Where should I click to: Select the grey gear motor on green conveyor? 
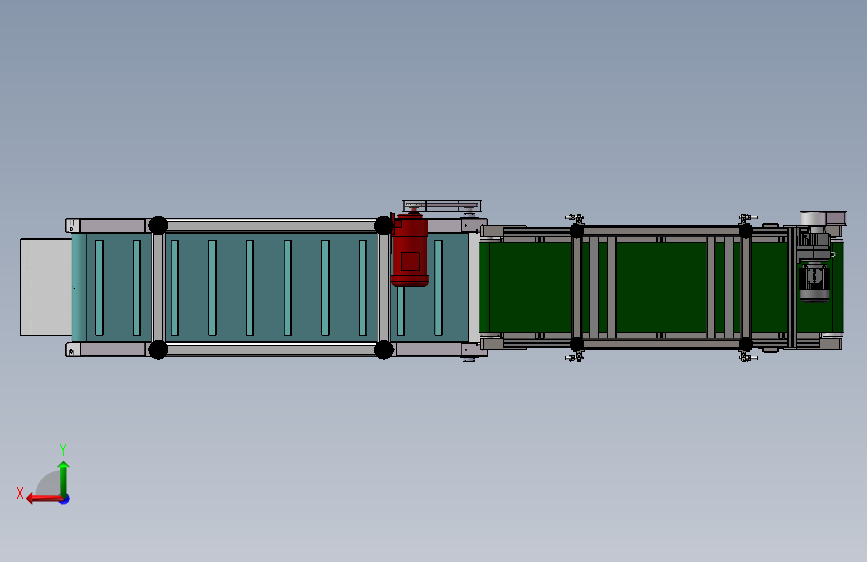point(814,267)
